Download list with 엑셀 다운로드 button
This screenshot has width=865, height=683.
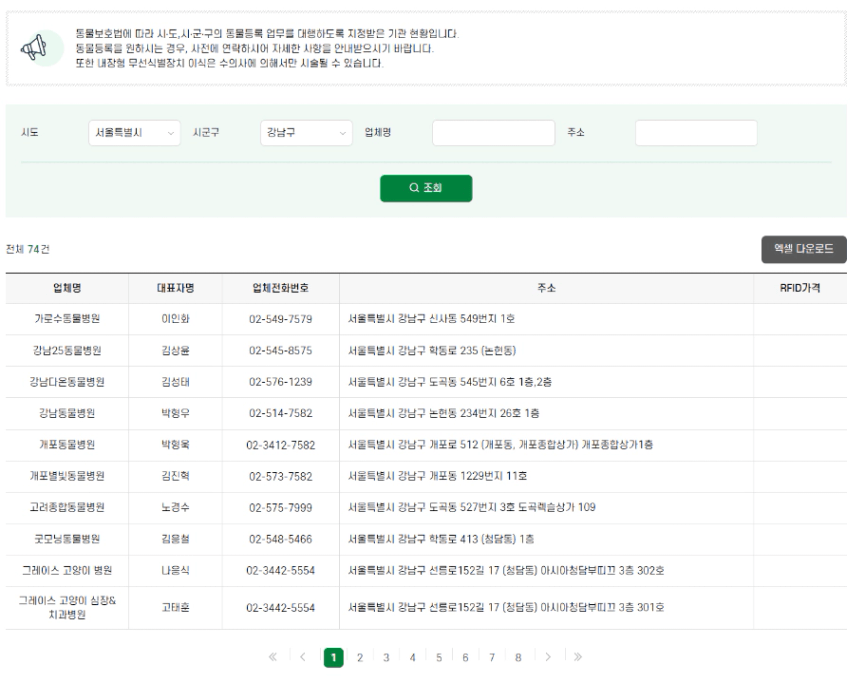tap(804, 249)
